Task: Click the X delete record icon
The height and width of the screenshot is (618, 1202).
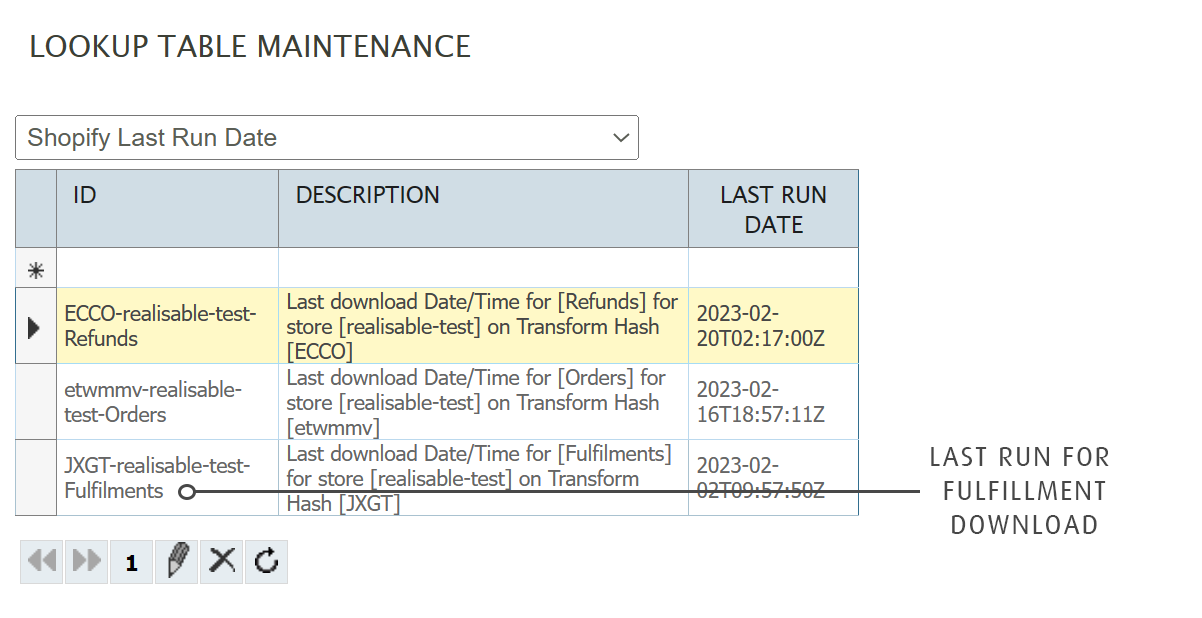Action: [x=222, y=561]
